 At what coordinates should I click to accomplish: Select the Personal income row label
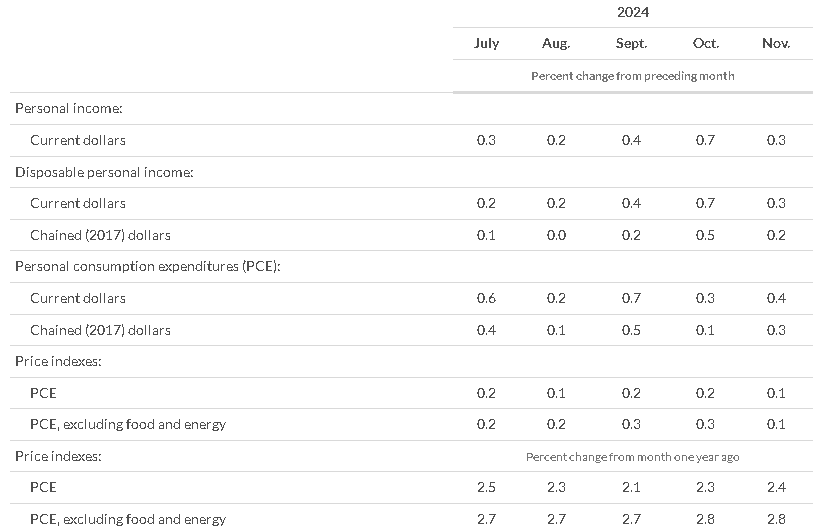click(69, 108)
